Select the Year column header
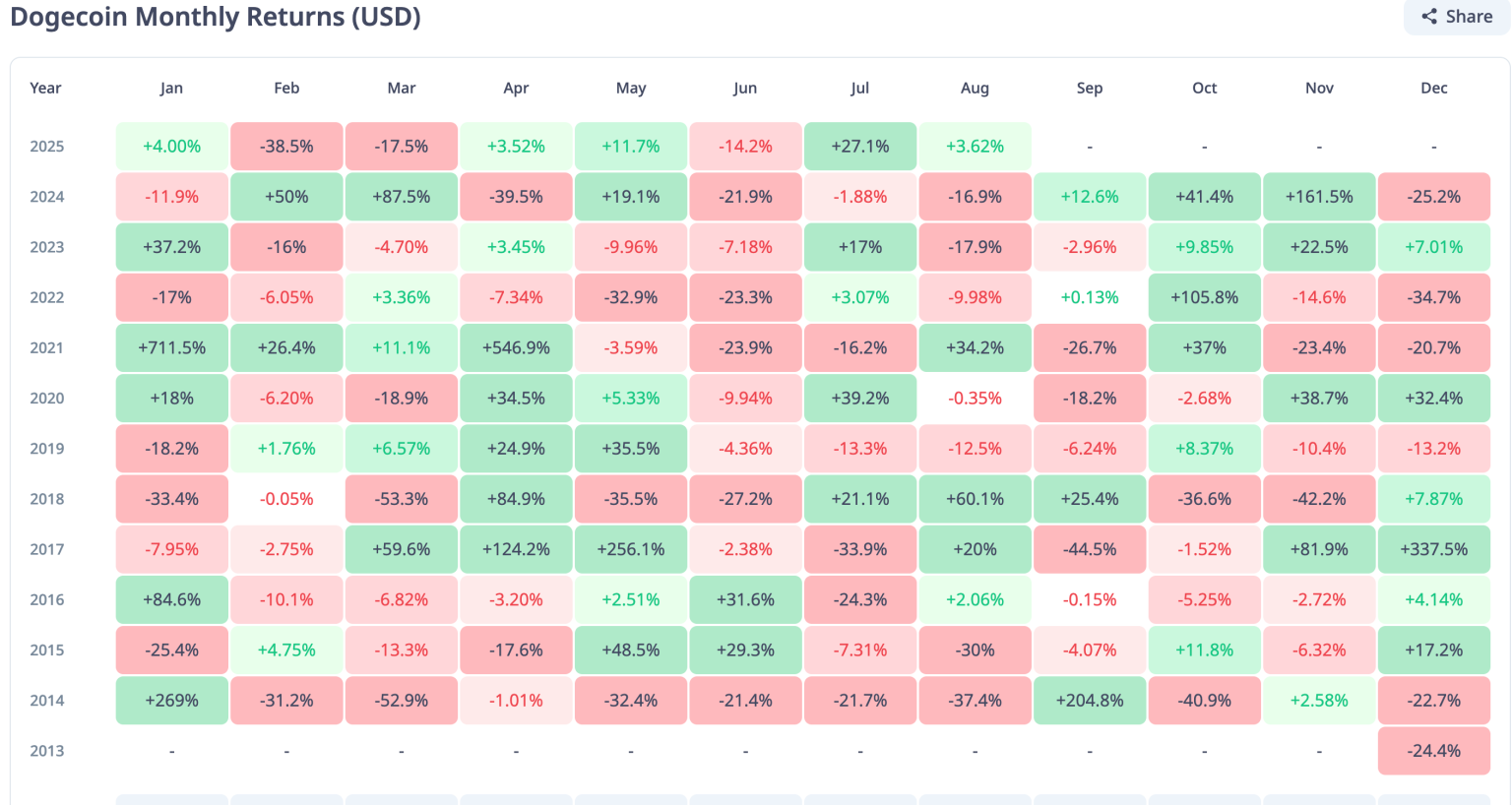1512x805 pixels. 45,88
